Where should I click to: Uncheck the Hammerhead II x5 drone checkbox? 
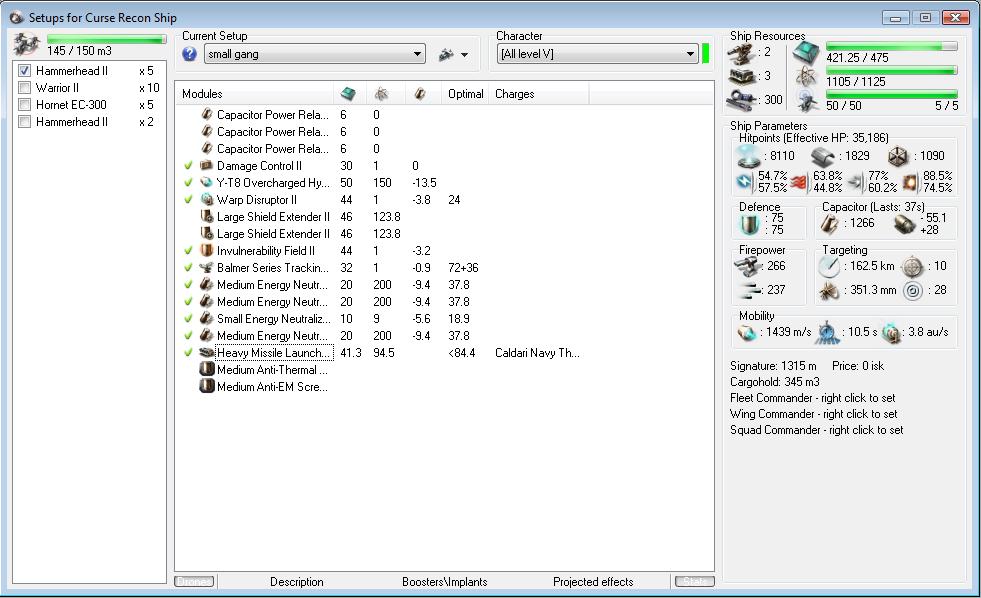coord(24,71)
